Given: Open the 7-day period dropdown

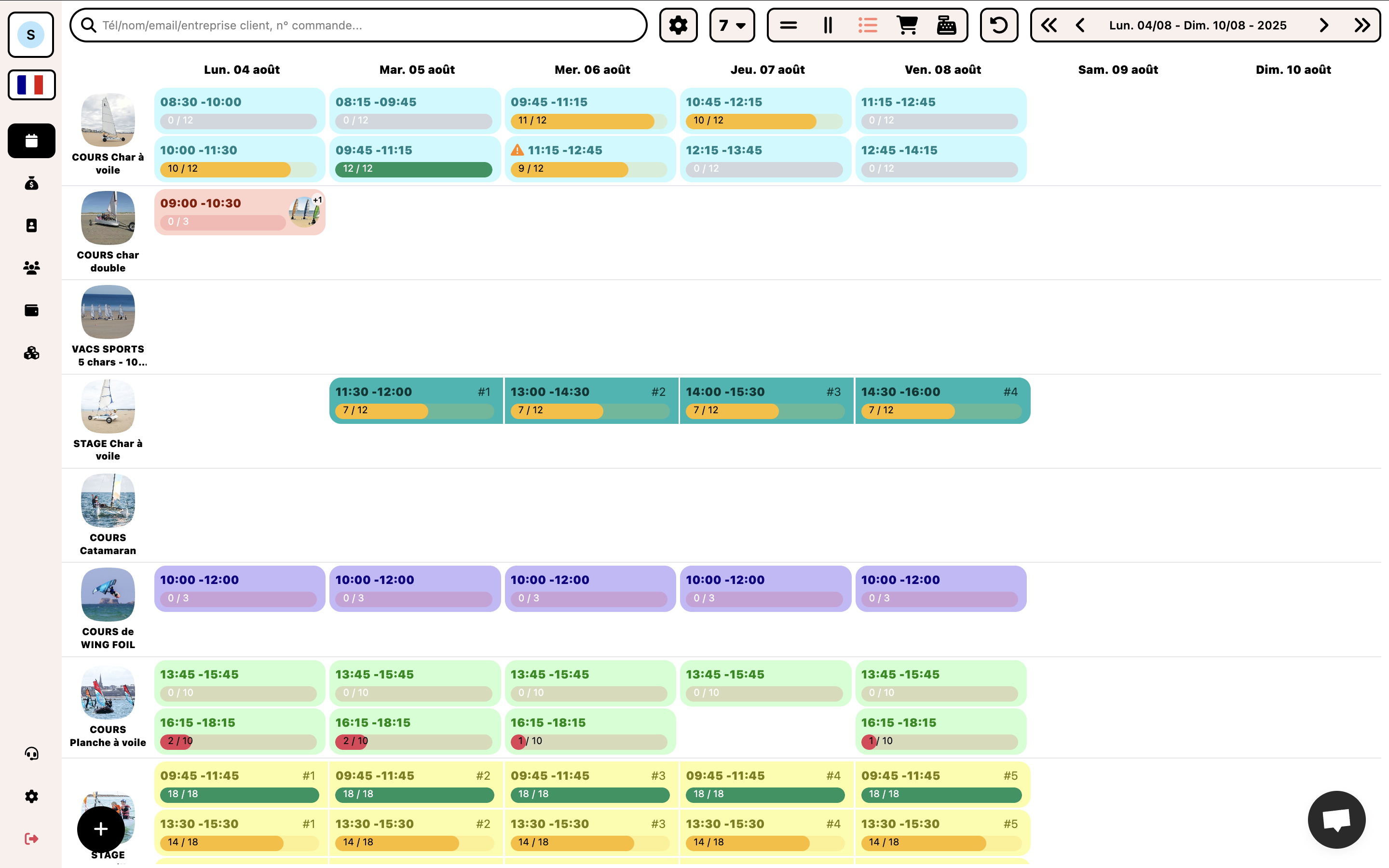Looking at the screenshot, I should point(732,25).
